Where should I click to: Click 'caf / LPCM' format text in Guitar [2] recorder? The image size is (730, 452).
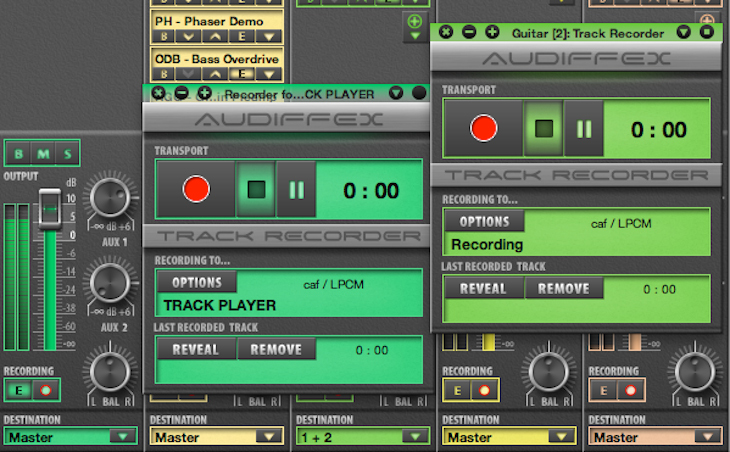coord(621,224)
